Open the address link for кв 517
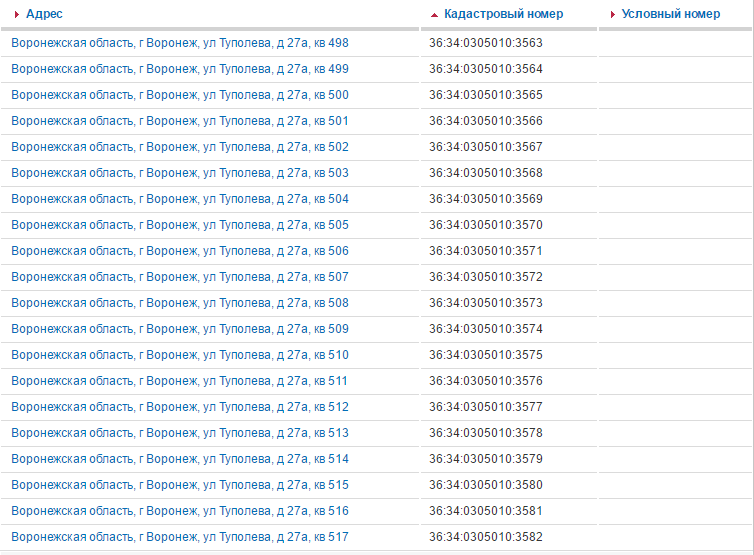The image size is (754, 555). coord(180,537)
